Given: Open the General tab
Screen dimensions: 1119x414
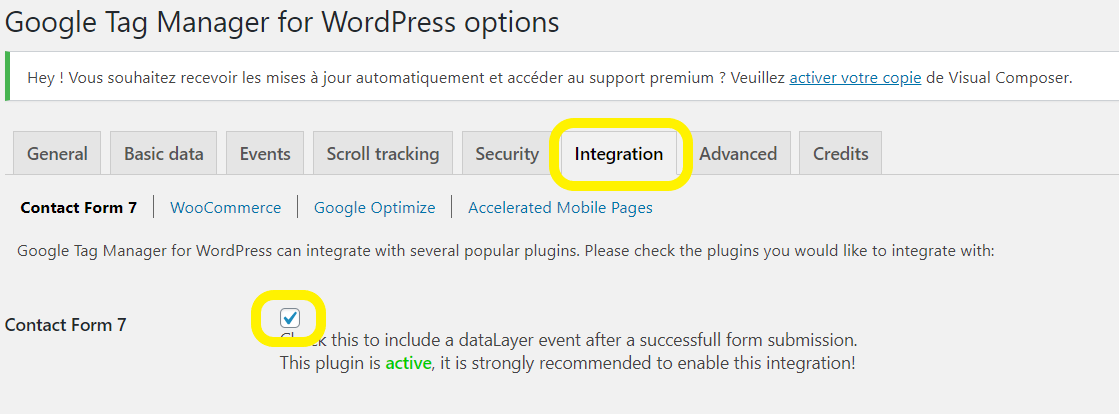Looking at the screenshot, I should pyautogui.click(x=57, y=154).
